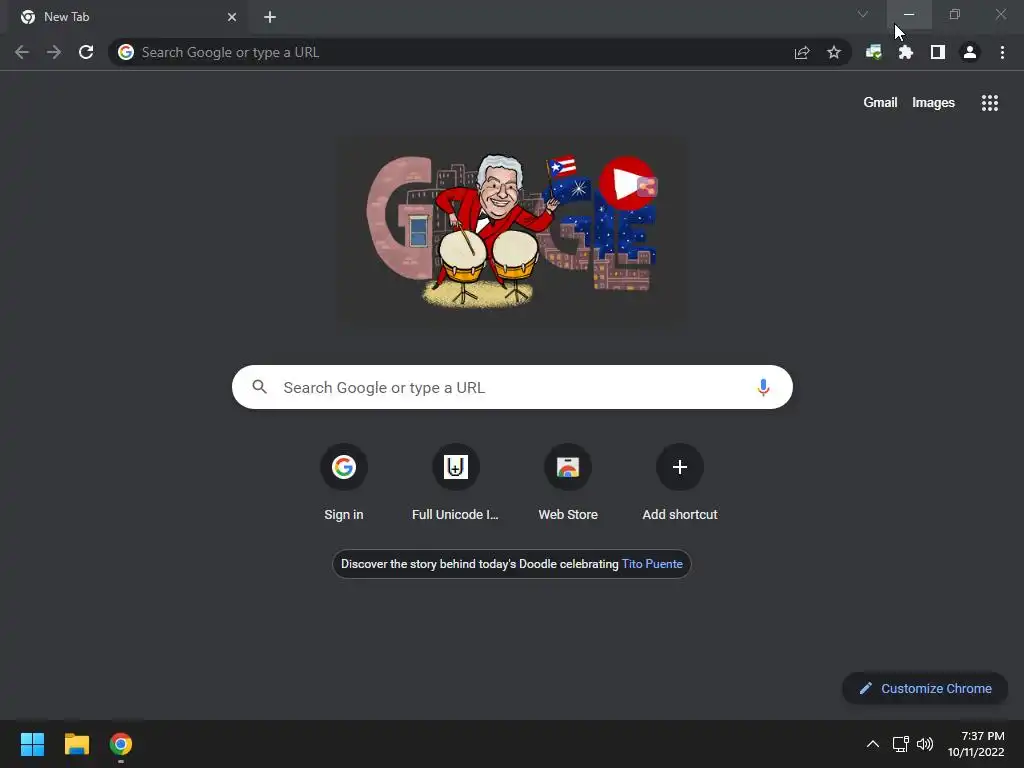Open Chrome's three-dot menu
1024x768 pixels.
click(x=1002, y=52)
